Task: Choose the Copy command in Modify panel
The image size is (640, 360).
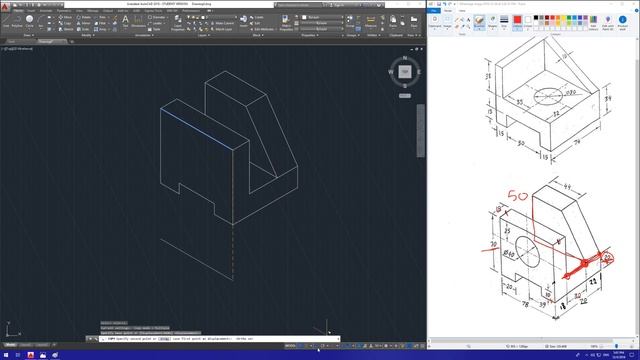Action: click(65, 23)
